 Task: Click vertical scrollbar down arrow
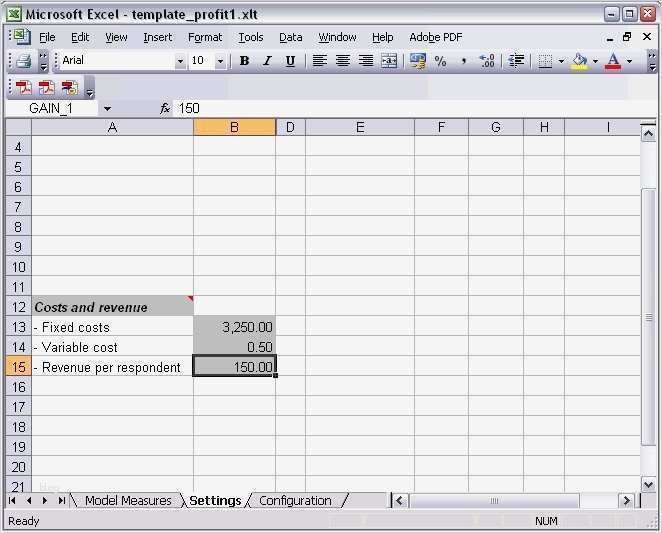tap(648, 485)
